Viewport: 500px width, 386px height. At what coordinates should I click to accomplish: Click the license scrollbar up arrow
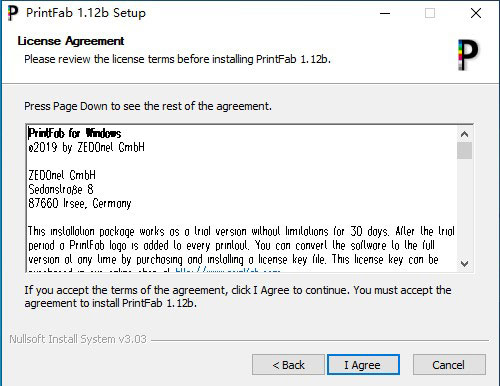coord(464,134)
